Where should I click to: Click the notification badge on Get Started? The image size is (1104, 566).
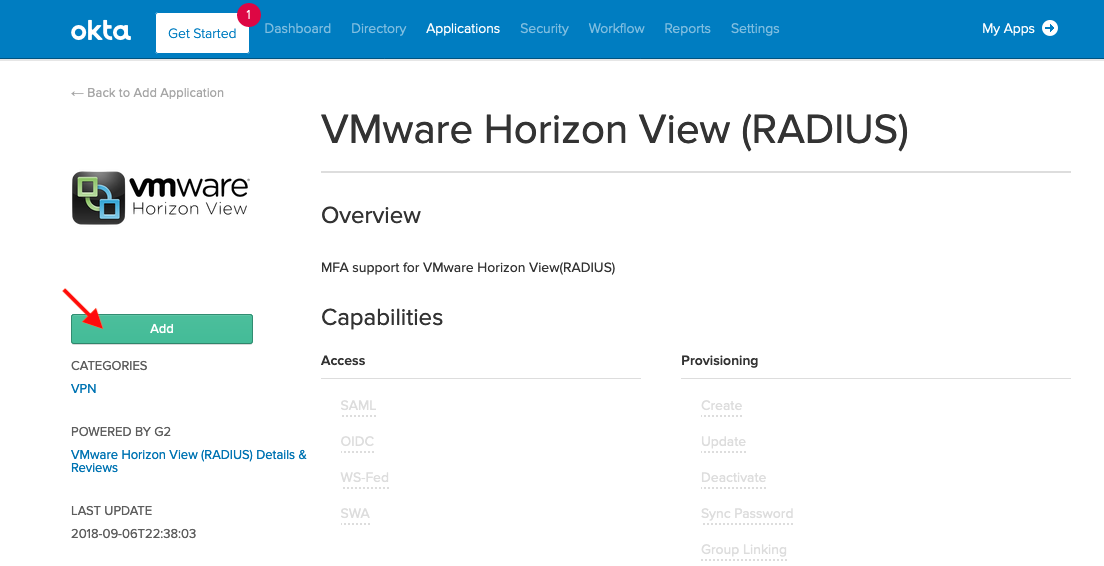pos(248,15)
